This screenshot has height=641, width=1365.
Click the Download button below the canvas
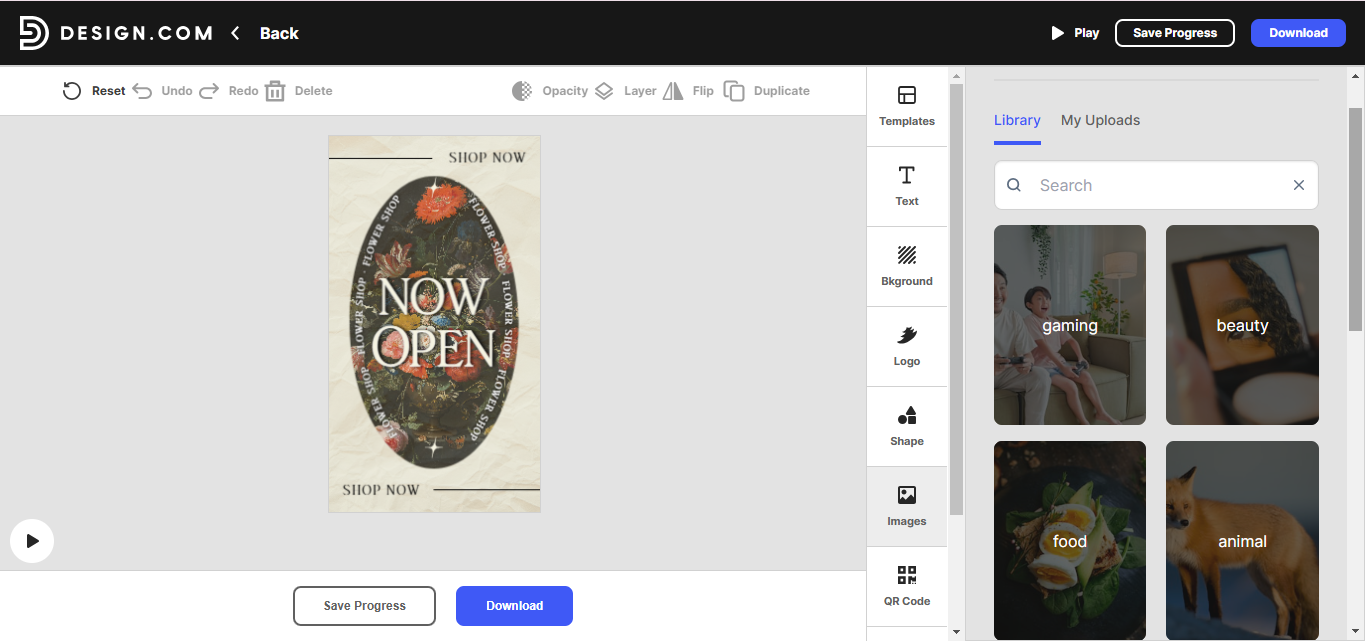[x=514, y=606]
